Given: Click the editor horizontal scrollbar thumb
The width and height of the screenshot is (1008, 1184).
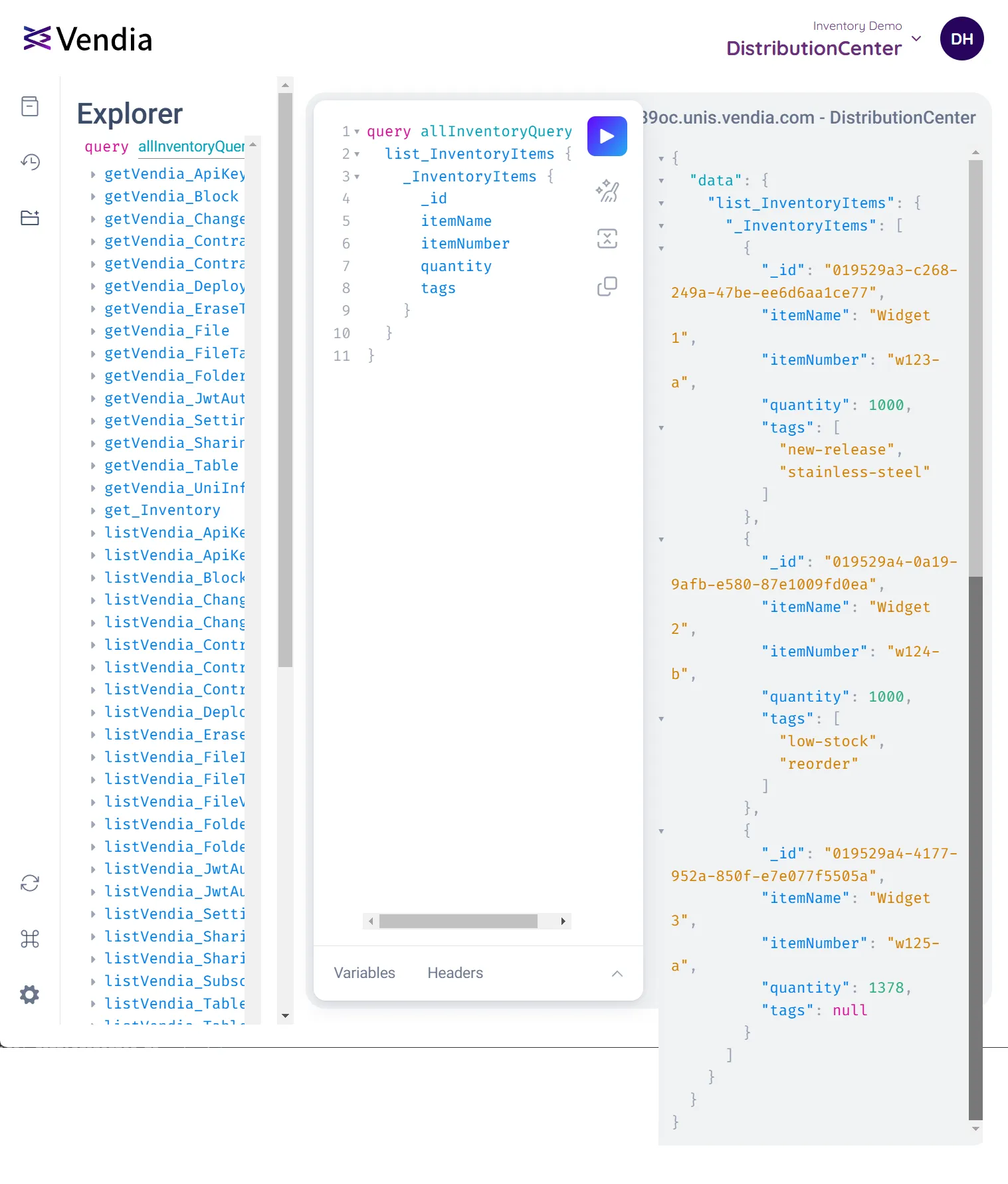Looking at the screenshot, I should pyautogui.click(x=458, y=921).
